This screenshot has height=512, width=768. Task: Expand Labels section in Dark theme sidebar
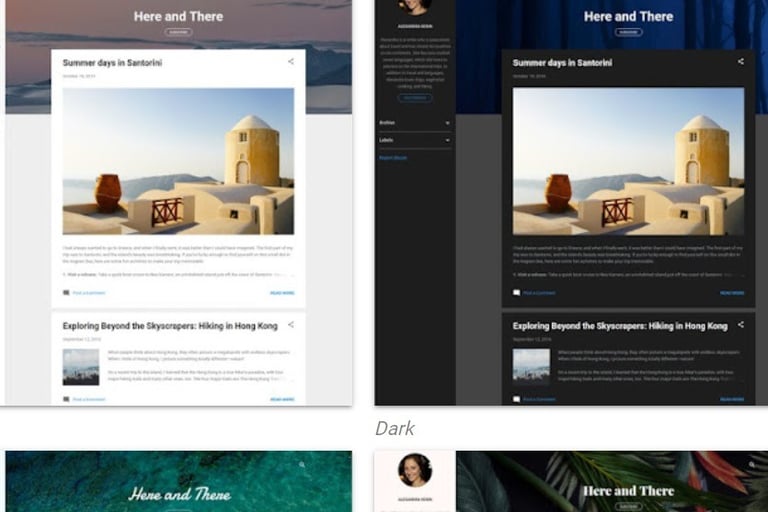(415, 140)
